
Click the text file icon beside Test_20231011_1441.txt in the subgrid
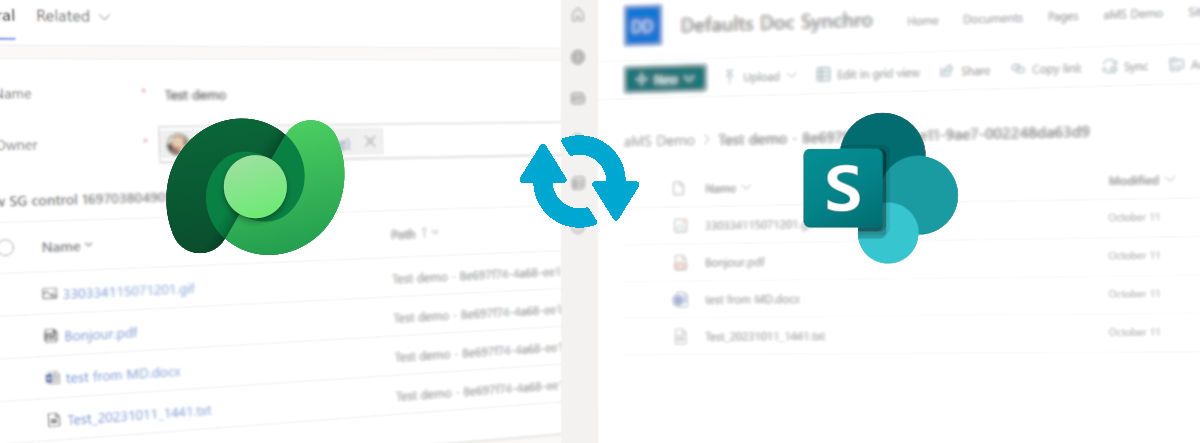pyautogui.click(x=54, y=420)
